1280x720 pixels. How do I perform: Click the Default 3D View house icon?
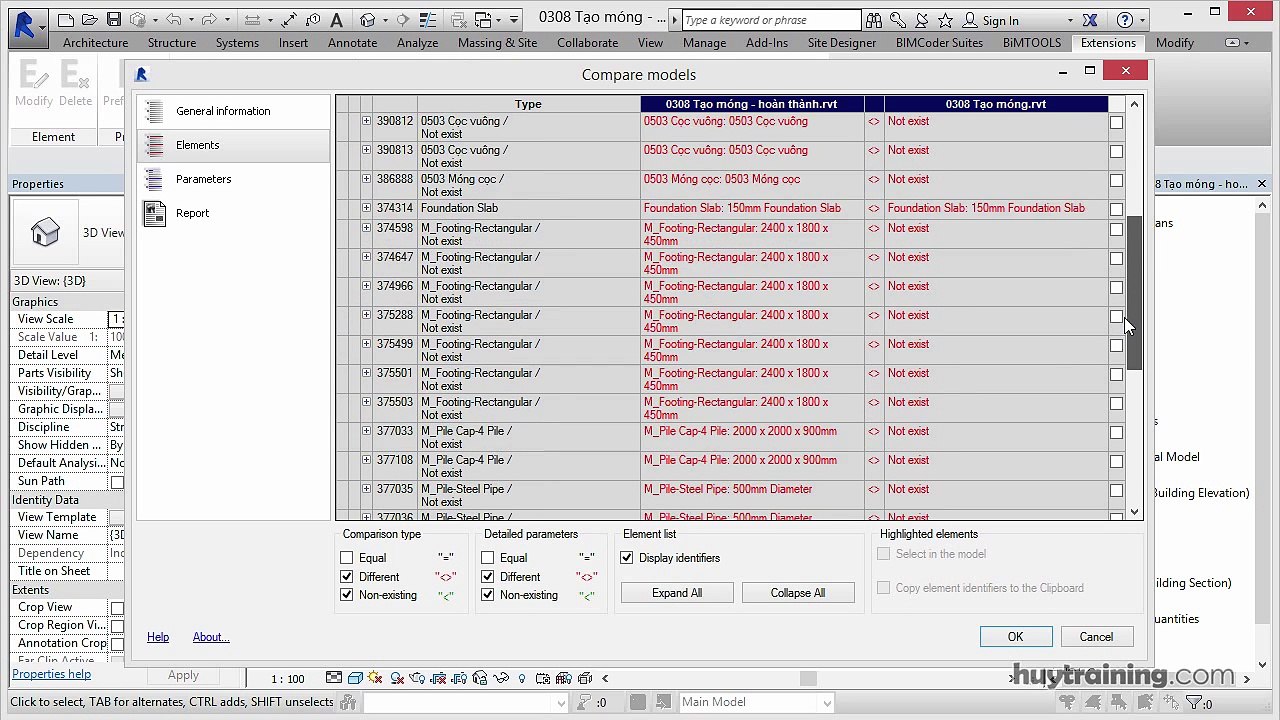click(x=367, y=20)
